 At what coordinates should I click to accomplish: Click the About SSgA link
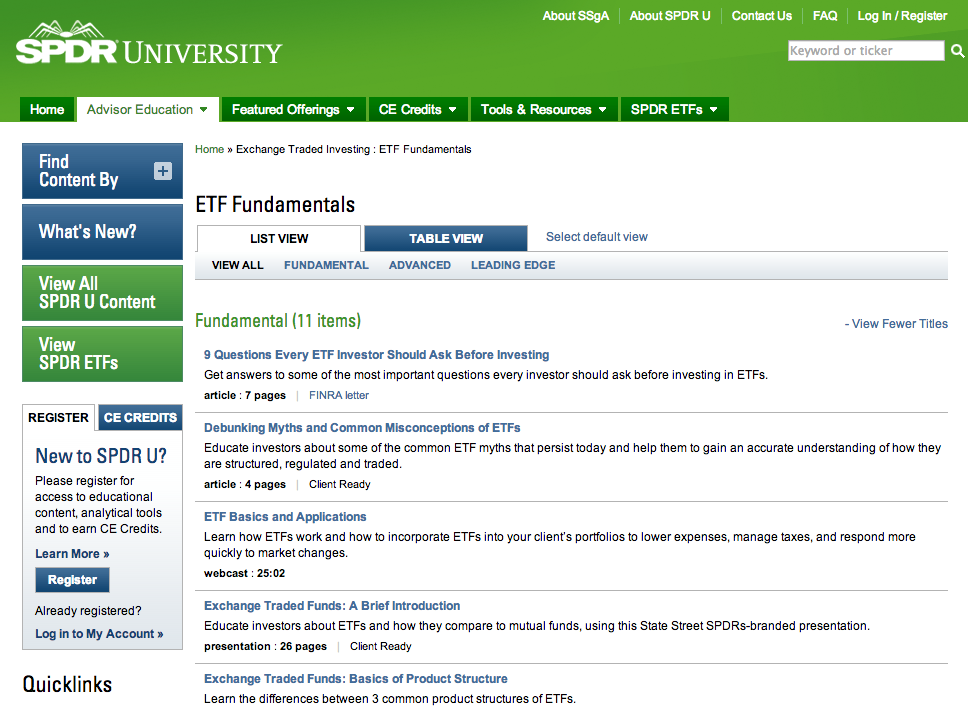point(575,16)
